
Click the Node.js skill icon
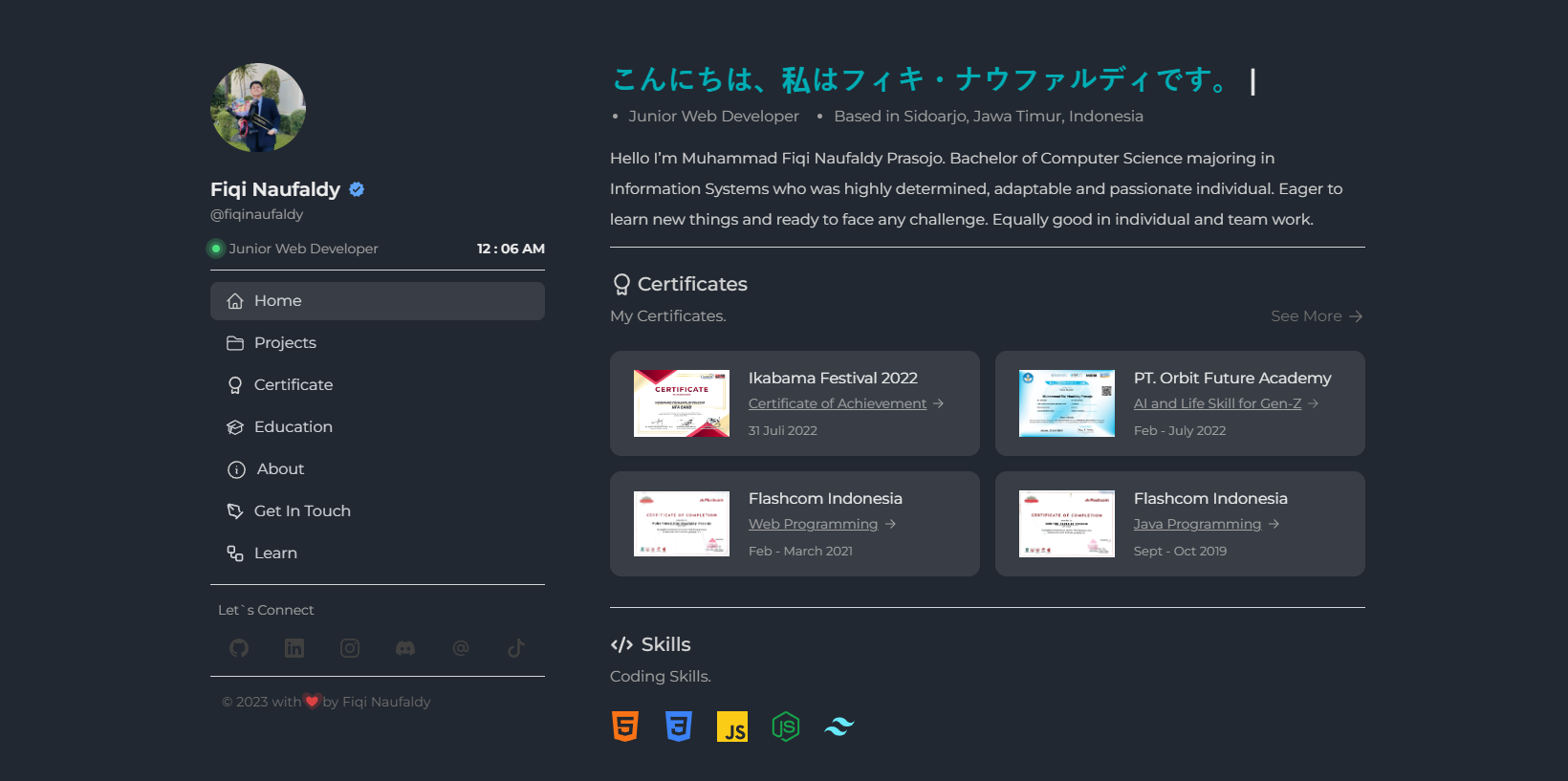pyautogui.click(x=786, y=727)
